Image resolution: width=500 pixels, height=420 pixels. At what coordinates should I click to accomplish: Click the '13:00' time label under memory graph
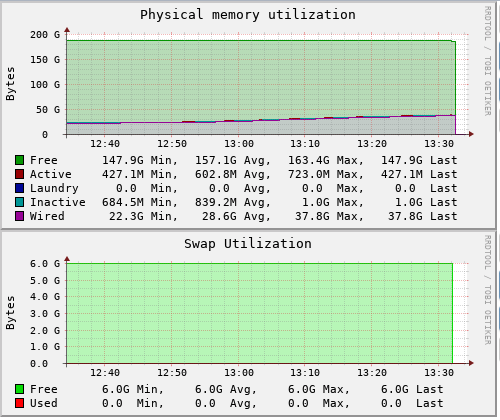239,144
